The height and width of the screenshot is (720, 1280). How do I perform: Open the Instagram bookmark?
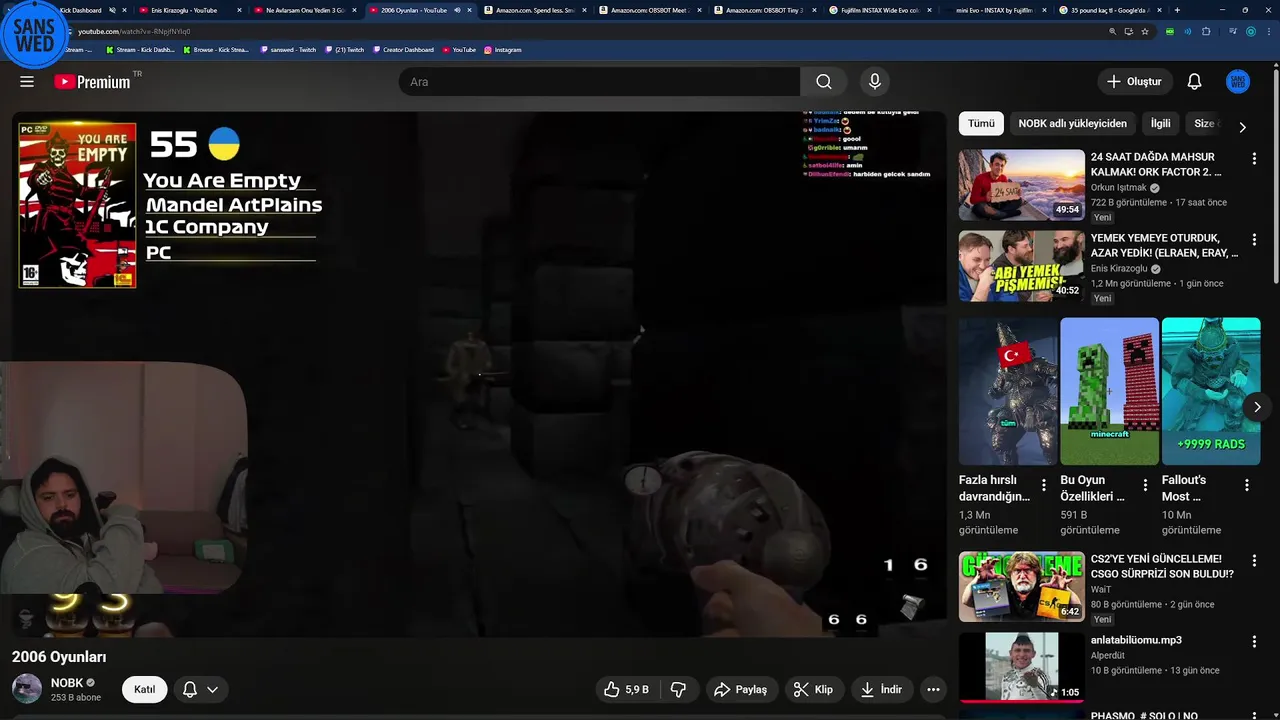click(502, 49)
